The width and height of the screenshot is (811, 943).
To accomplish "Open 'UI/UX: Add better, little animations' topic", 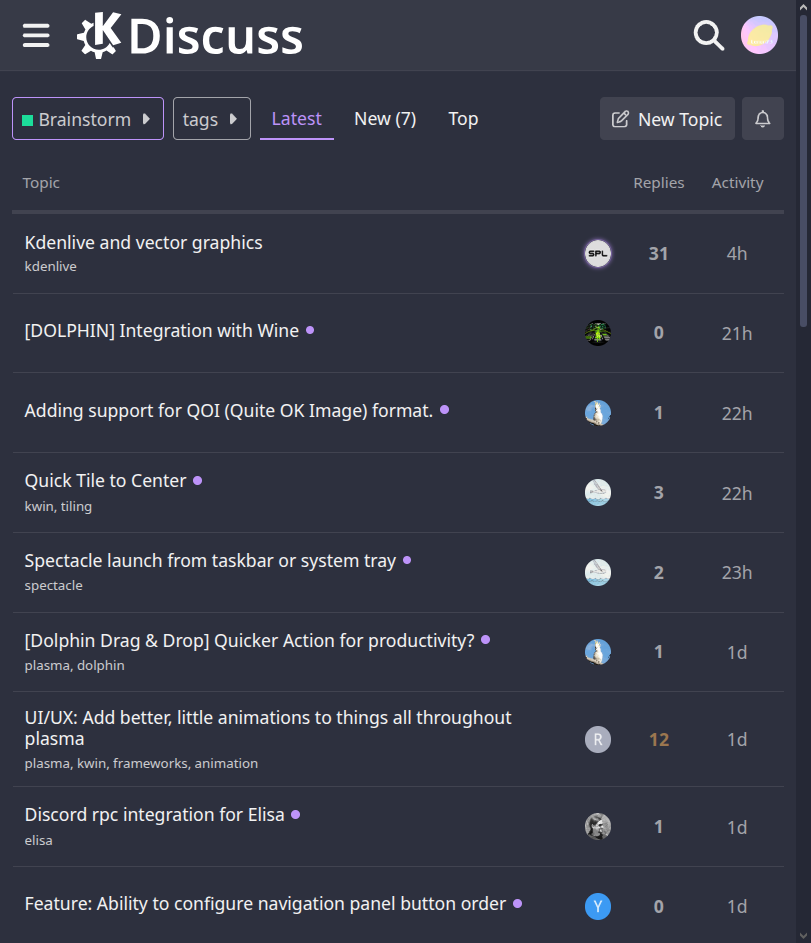I will pyautogui.click(x=268, y=728).
